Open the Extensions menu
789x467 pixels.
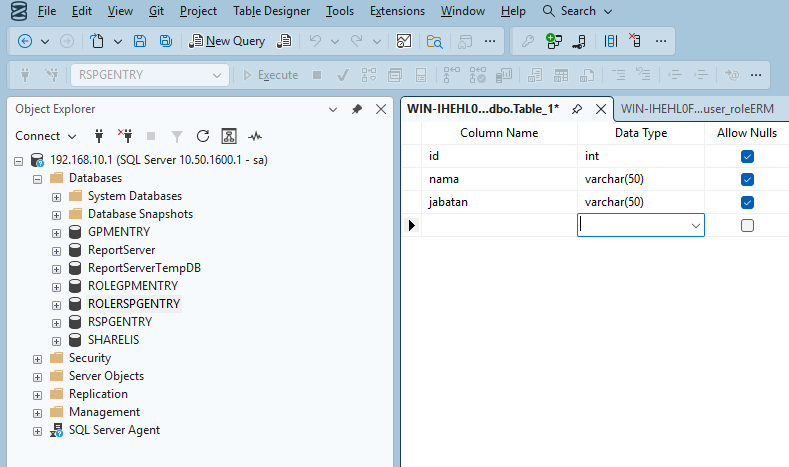click(x=397, y=11)
